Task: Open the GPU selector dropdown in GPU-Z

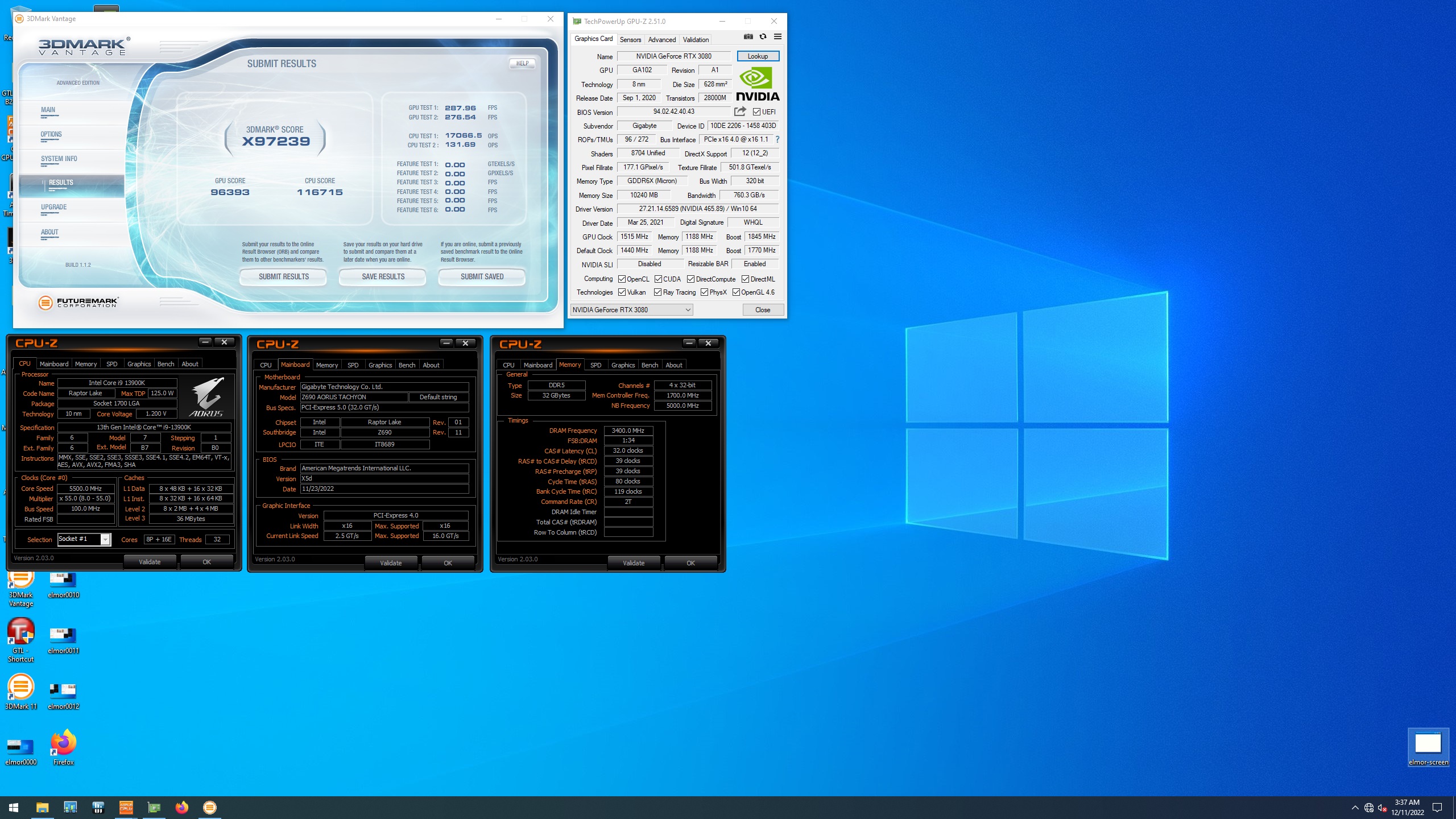Action: click(x=631, y=310)
